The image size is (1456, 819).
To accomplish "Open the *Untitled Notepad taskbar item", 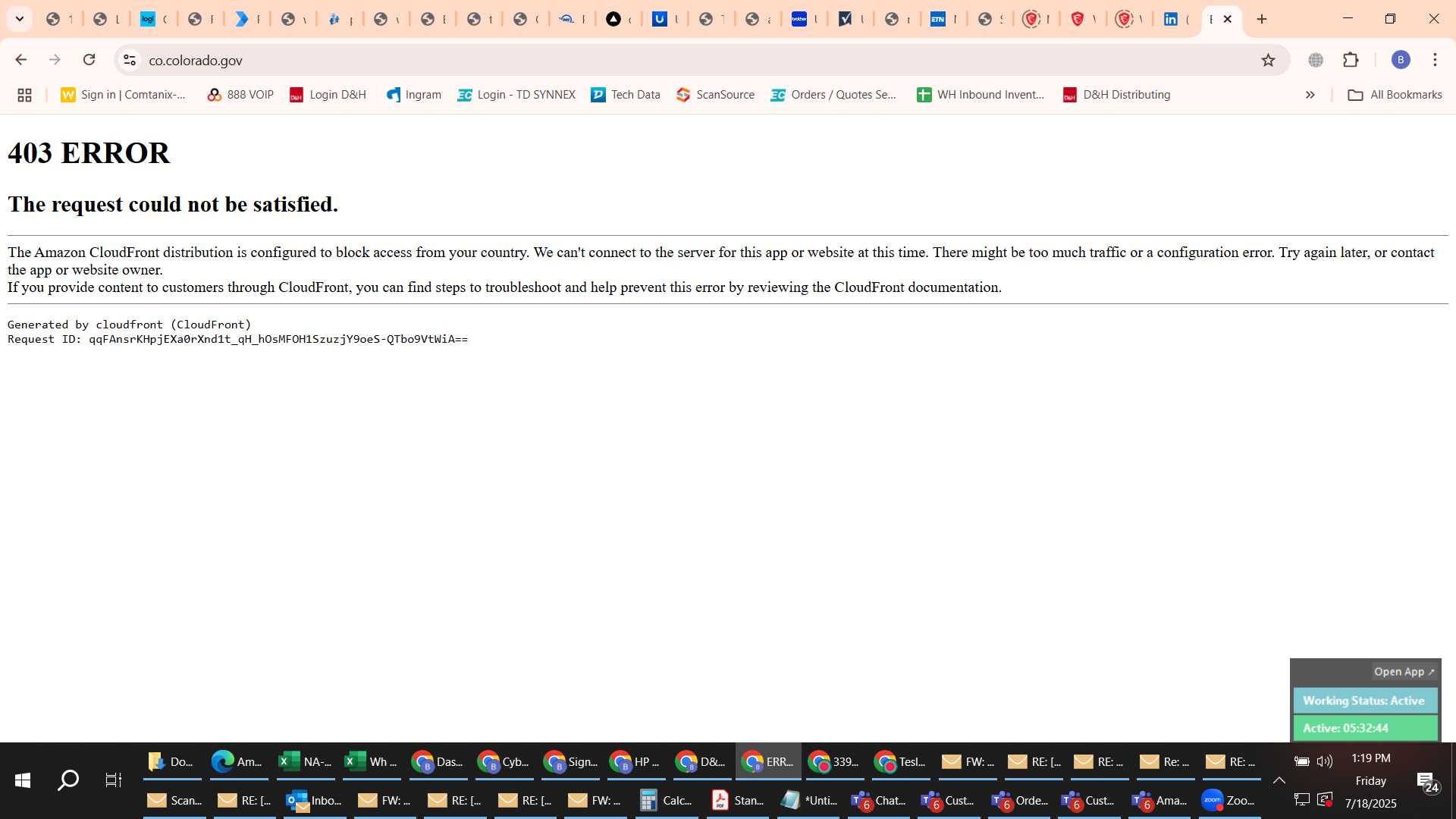I will click(x=808, y=800).
